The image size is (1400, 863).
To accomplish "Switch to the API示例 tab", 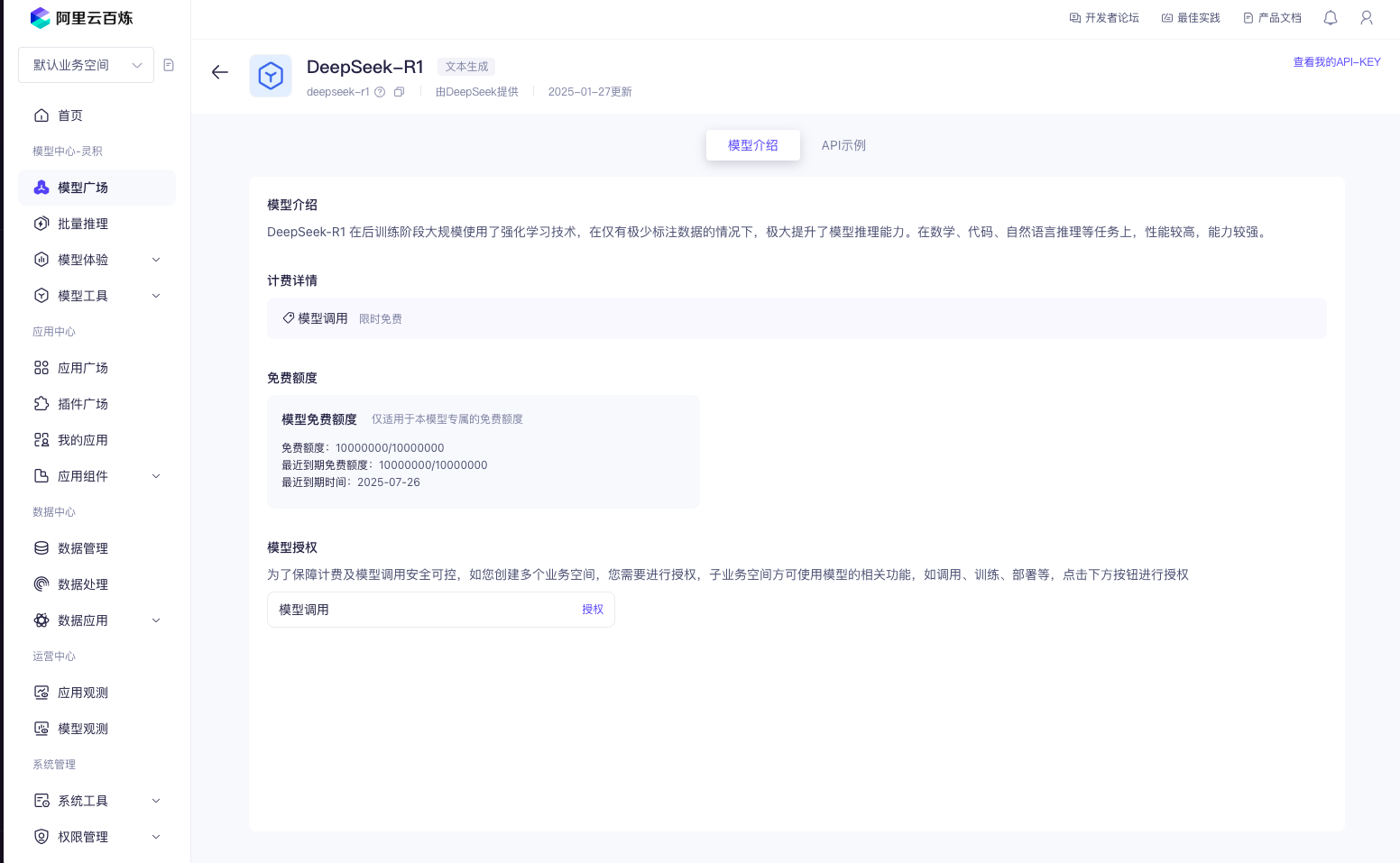I will point(843,145).
